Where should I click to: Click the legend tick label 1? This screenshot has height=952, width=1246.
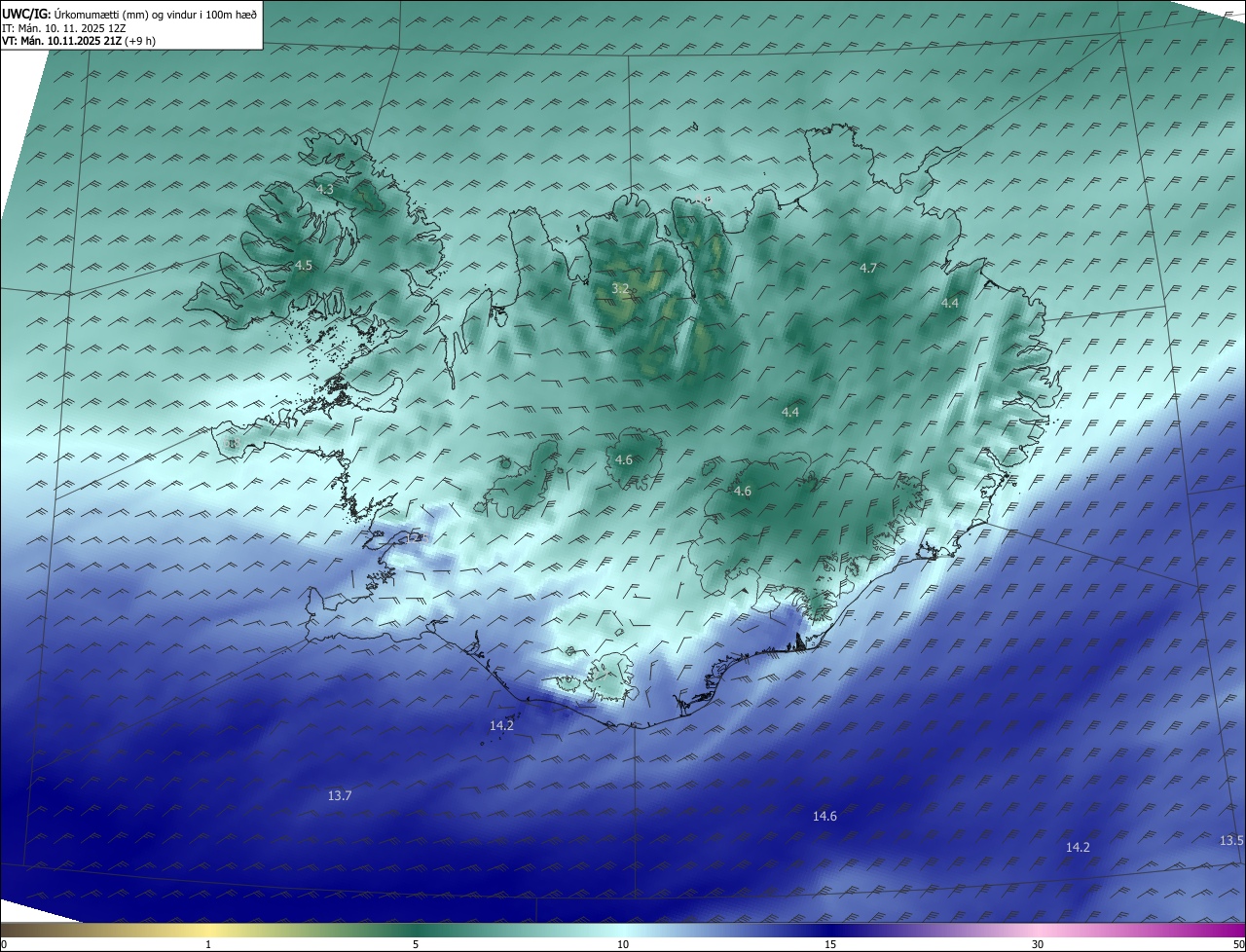[x=208, y=944]
